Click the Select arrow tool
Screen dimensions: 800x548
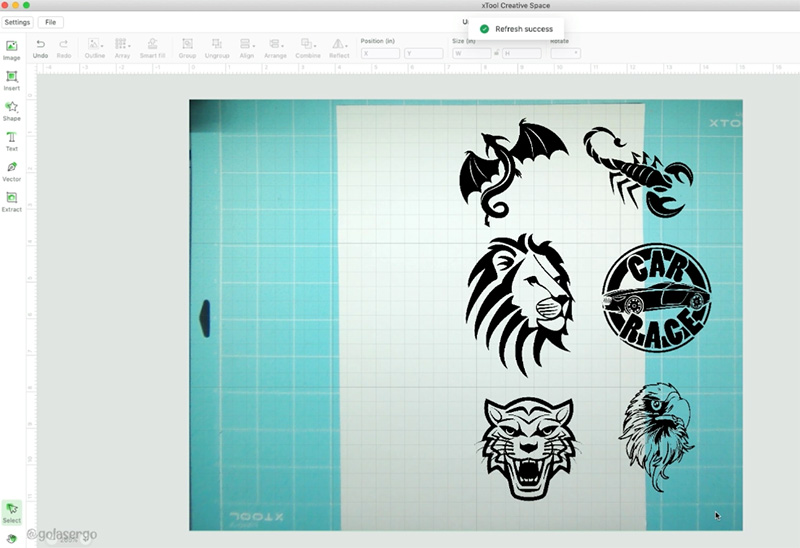click(x=12, y=512)
